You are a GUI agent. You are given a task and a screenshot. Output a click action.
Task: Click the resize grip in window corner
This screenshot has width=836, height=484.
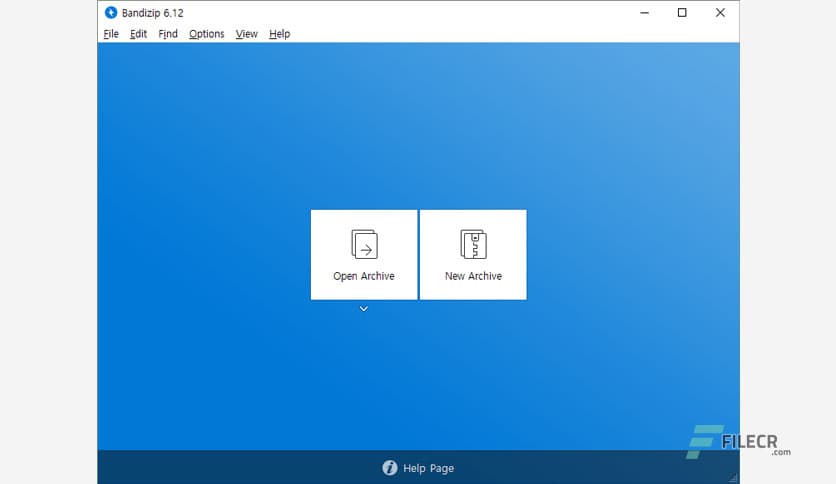click(734, 478)
